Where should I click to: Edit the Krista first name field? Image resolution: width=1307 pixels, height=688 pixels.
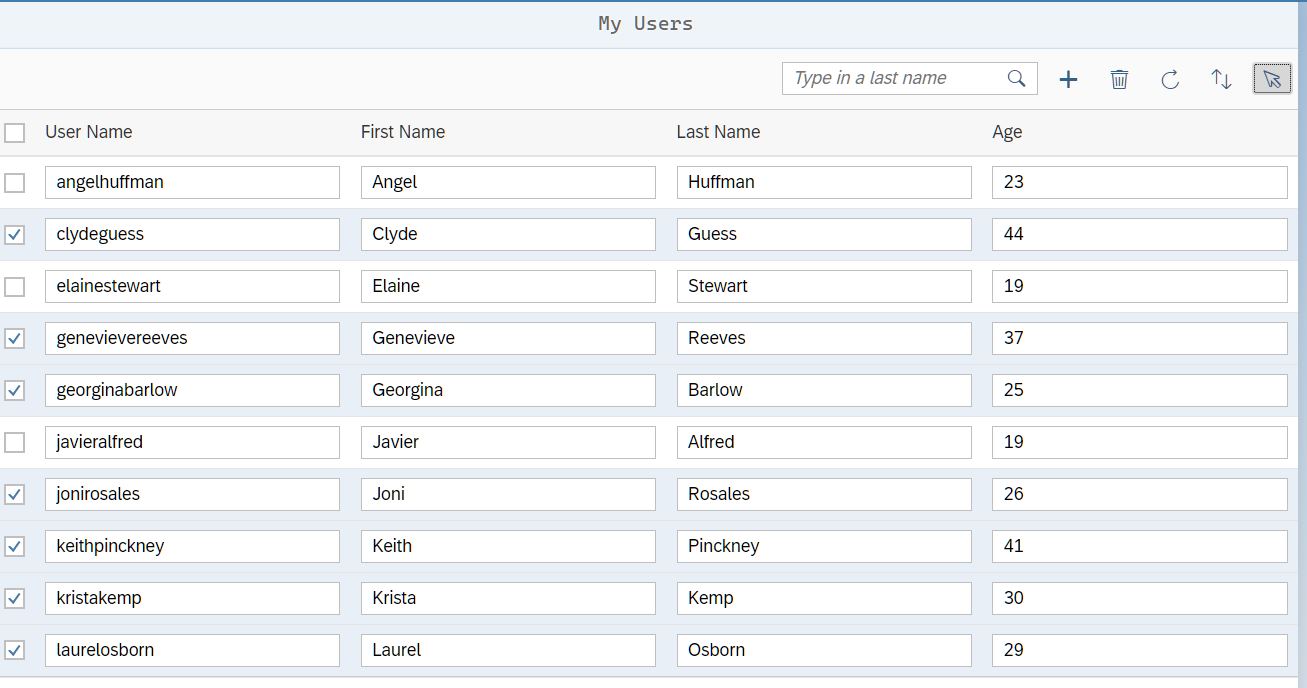(508, 598)
